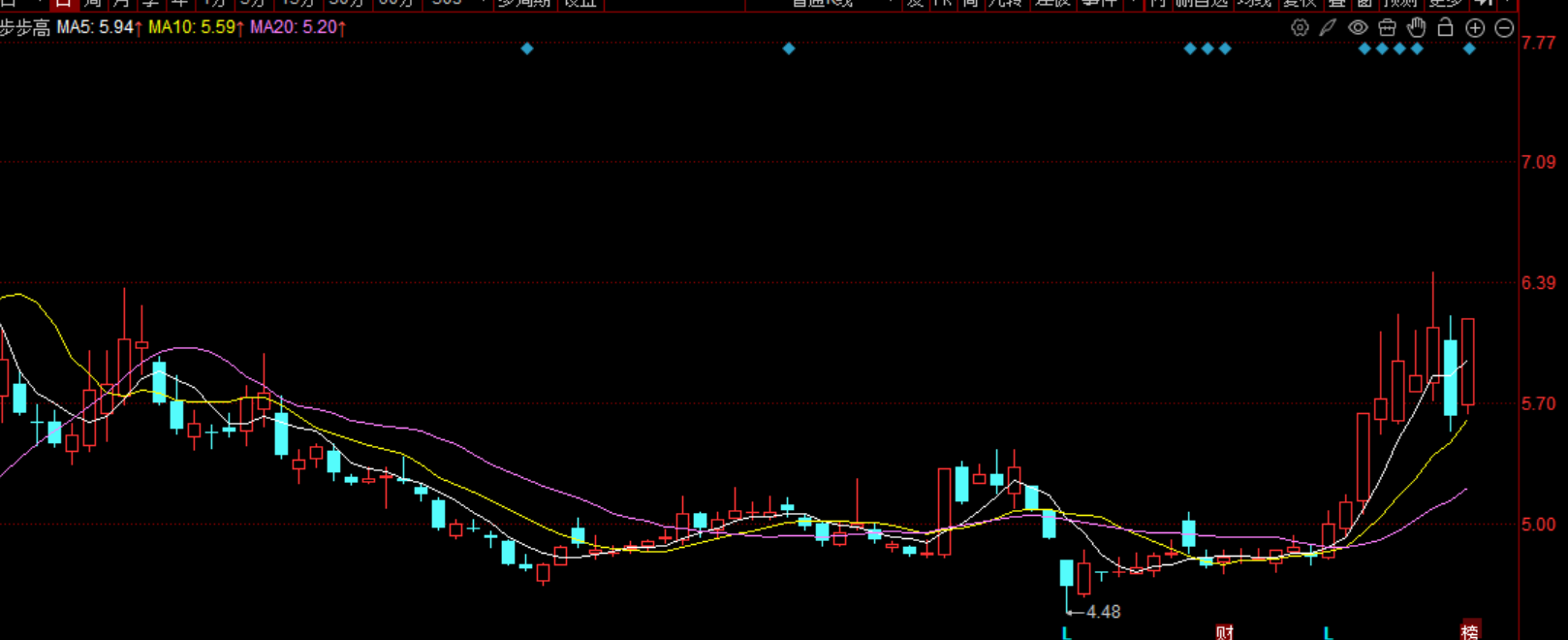Toggle the eye visibility icon

click(1358, 28)
